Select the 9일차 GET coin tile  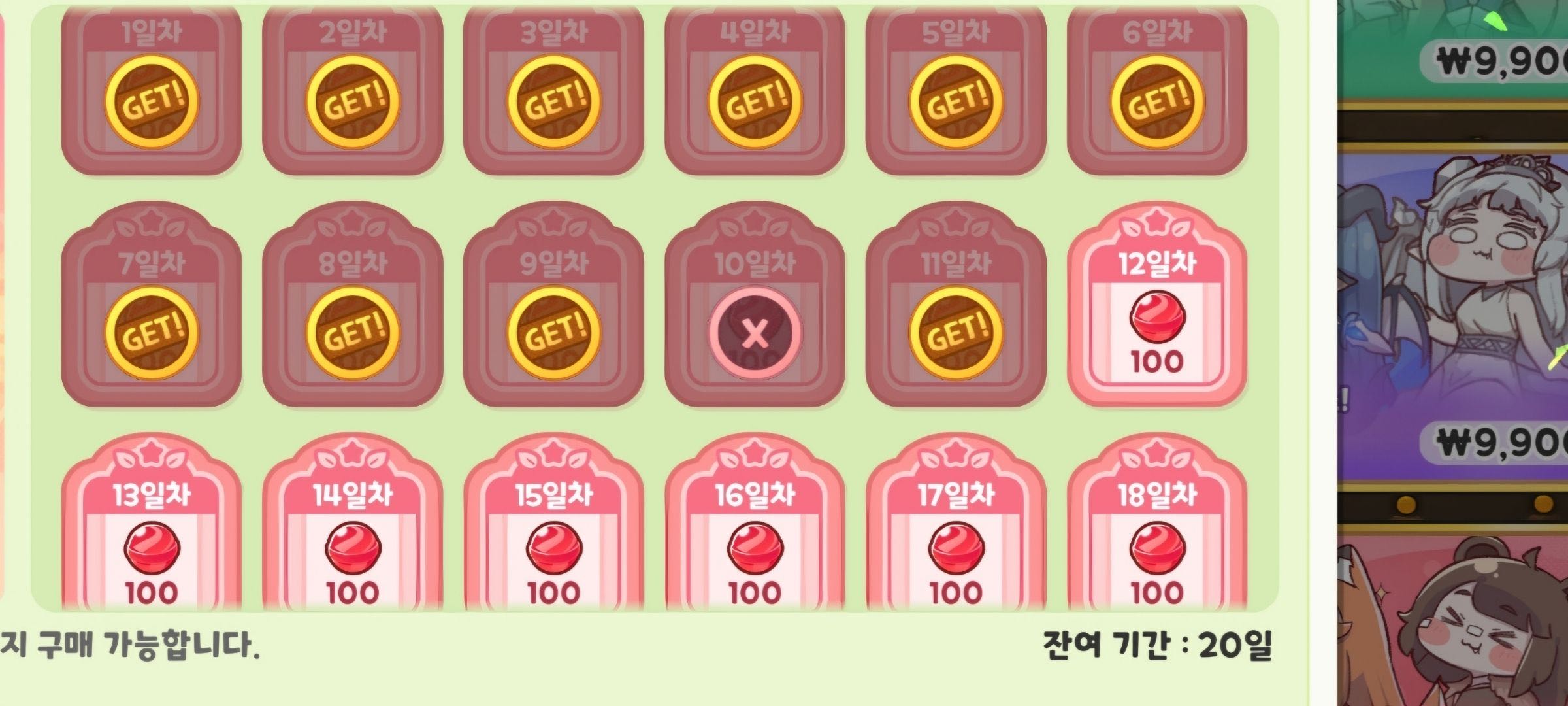[554, 305]
